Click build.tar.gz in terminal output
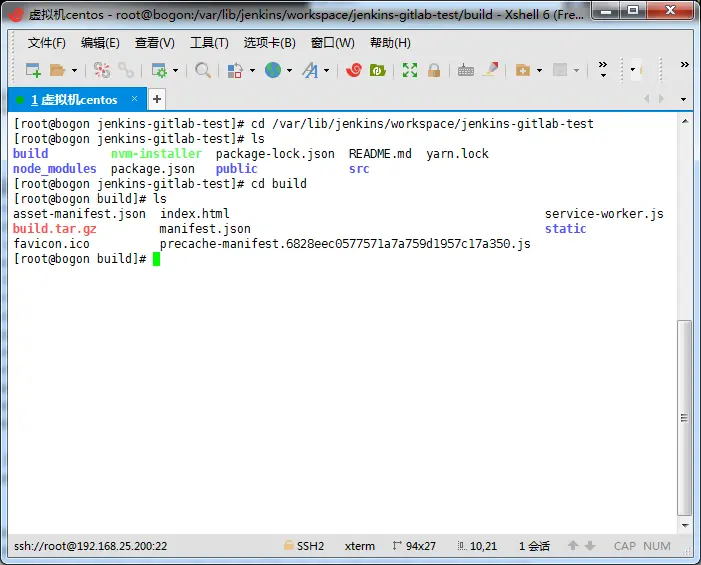Image resolution: width=701 pixels, height=565 pixels. click(x=55, y=229)
